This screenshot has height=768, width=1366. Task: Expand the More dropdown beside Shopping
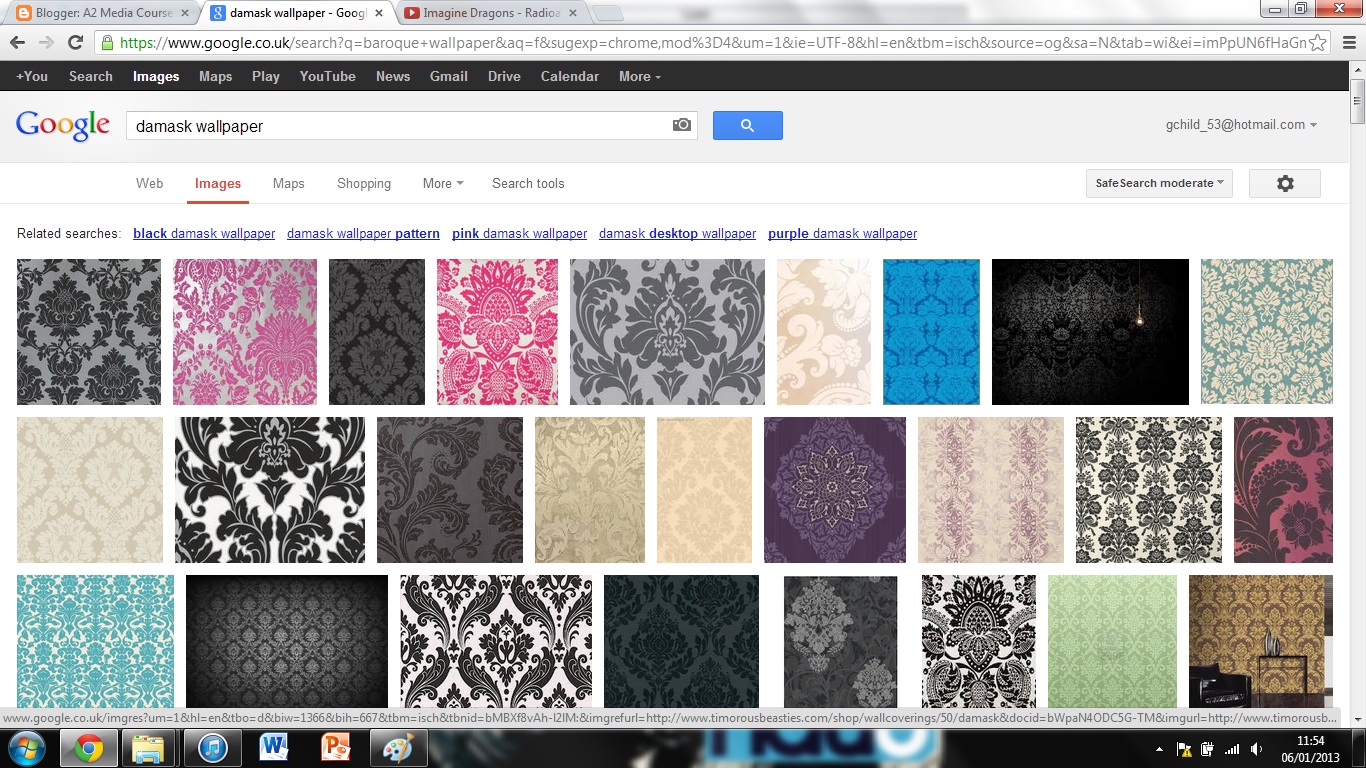pyautogui.click(x=443, y=183)
